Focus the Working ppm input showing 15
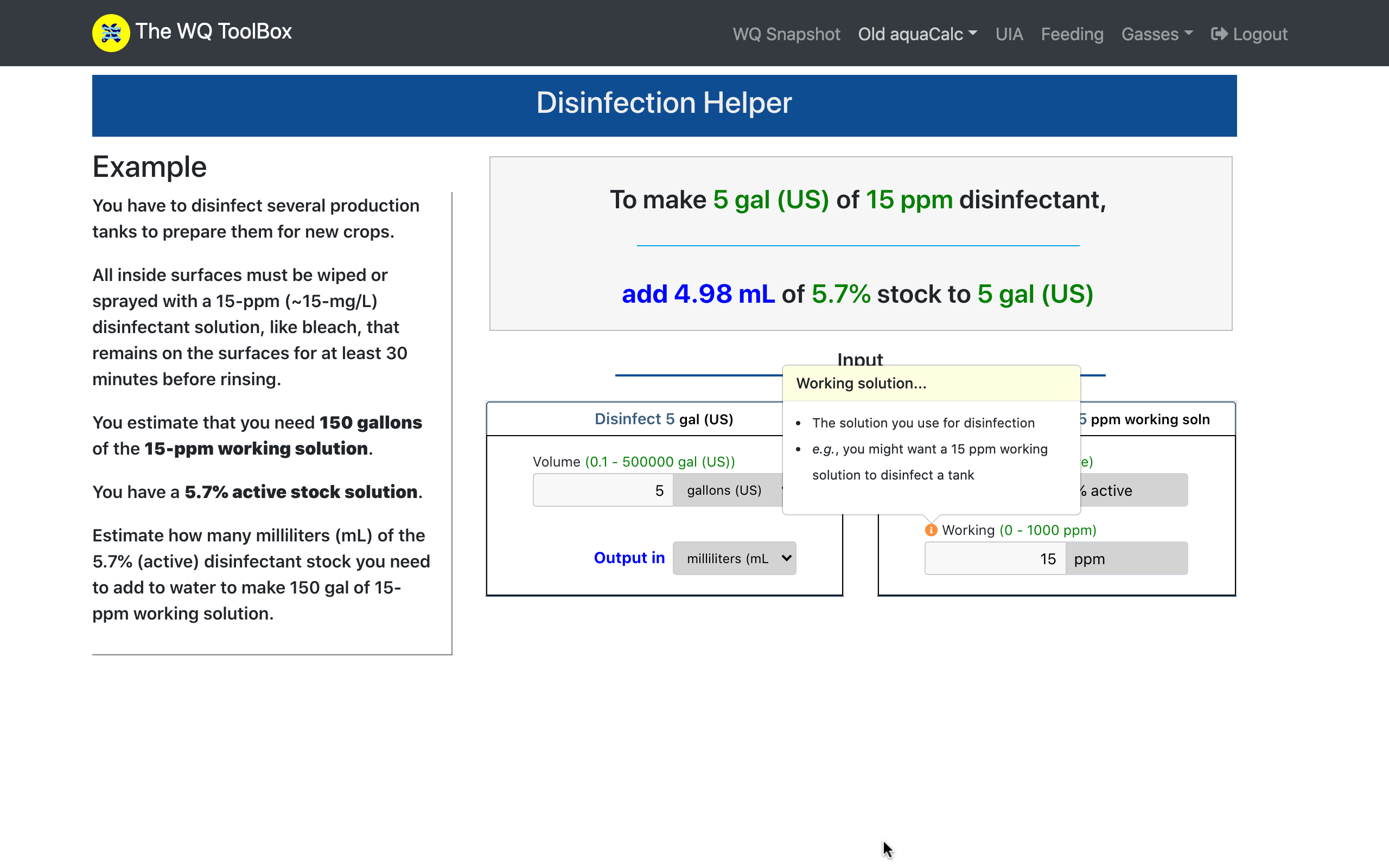Viewport: 1389px width, 868px height. point(995,559)
